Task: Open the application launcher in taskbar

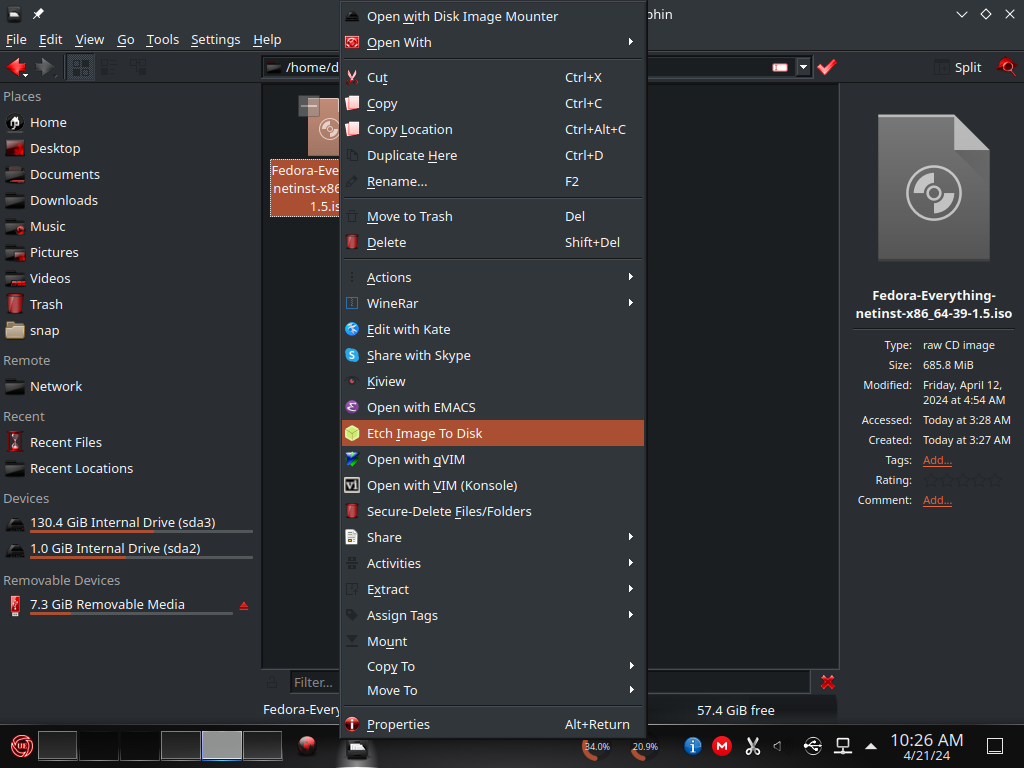Action: [22, 746]
